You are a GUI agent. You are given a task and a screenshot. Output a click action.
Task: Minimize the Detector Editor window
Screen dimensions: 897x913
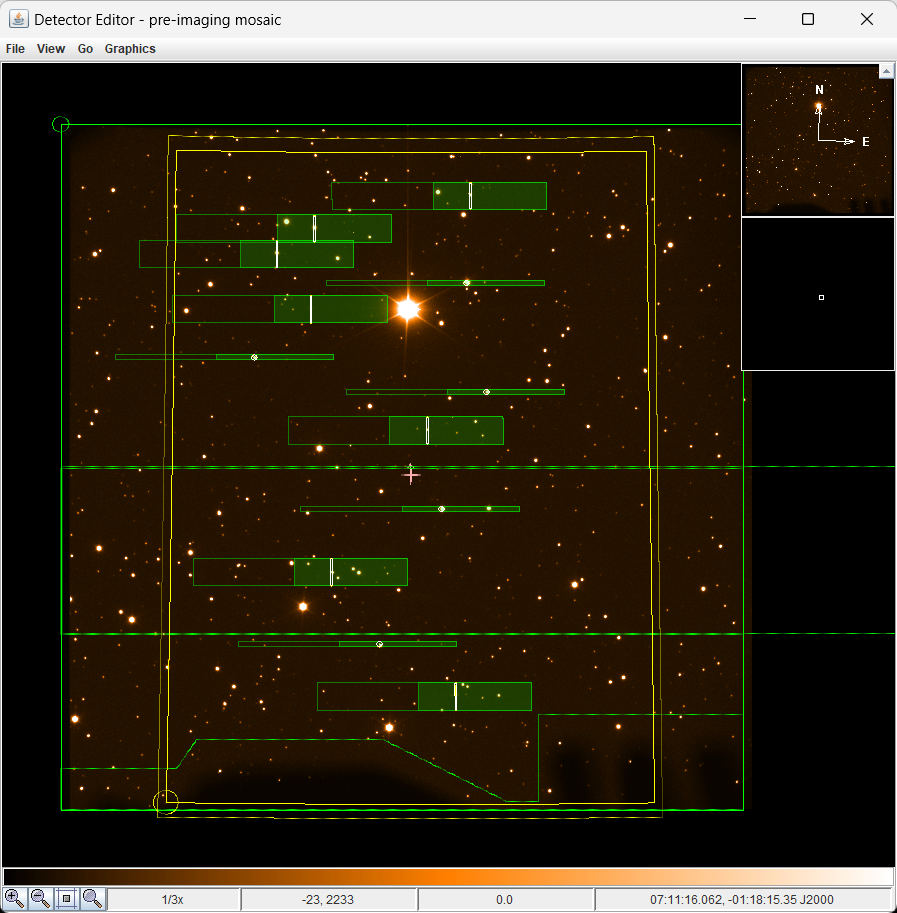[x=750, y=19]
